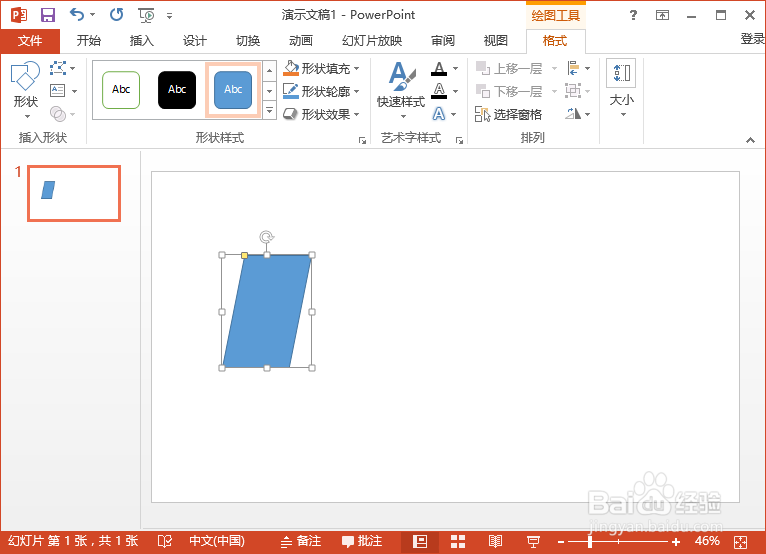Open the 形状 shapes gallery button
The height and width of the screenshot is (554, 766).
pos(25,89)
